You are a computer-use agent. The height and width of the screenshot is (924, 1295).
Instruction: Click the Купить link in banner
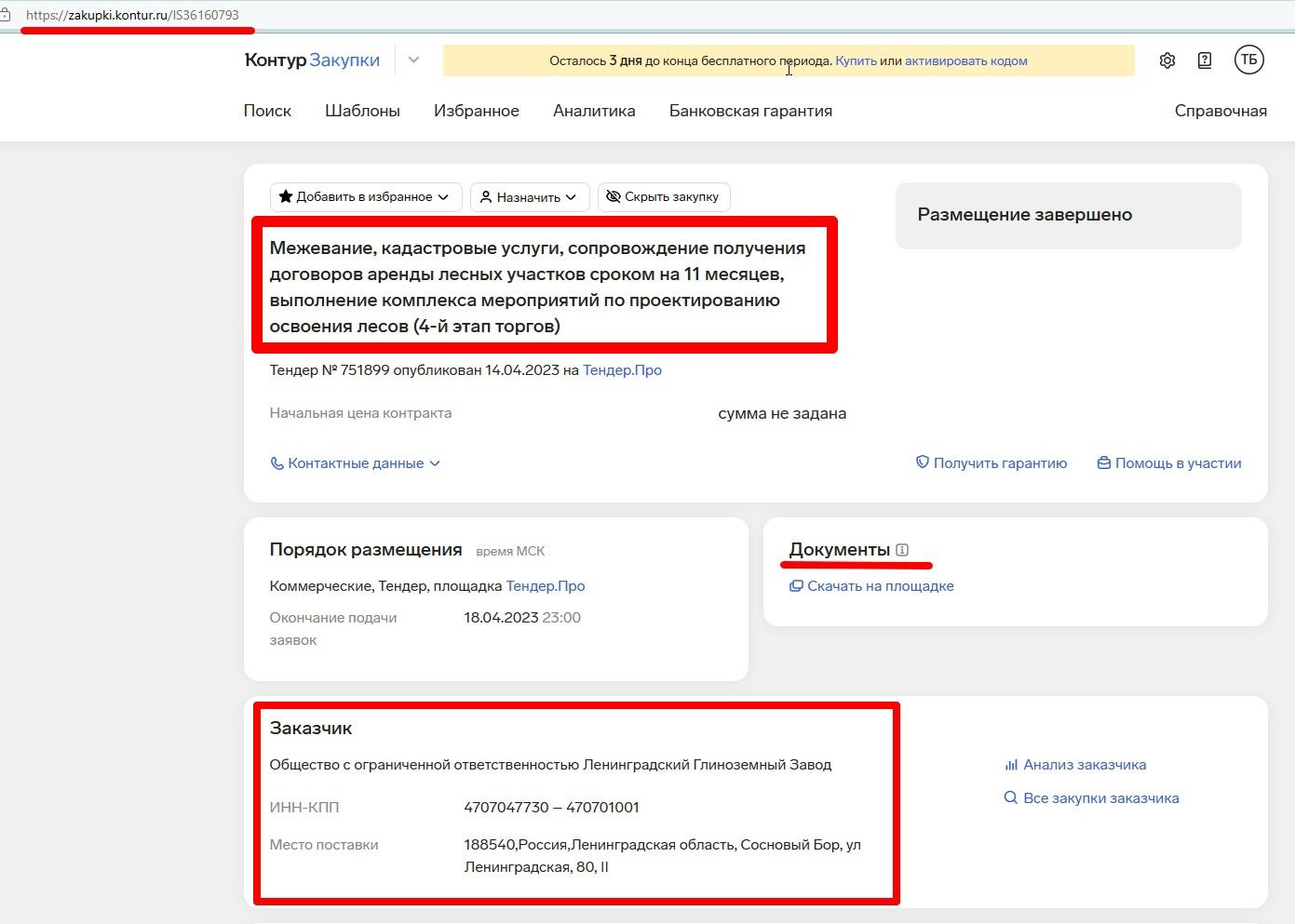(x=856, y=60)
